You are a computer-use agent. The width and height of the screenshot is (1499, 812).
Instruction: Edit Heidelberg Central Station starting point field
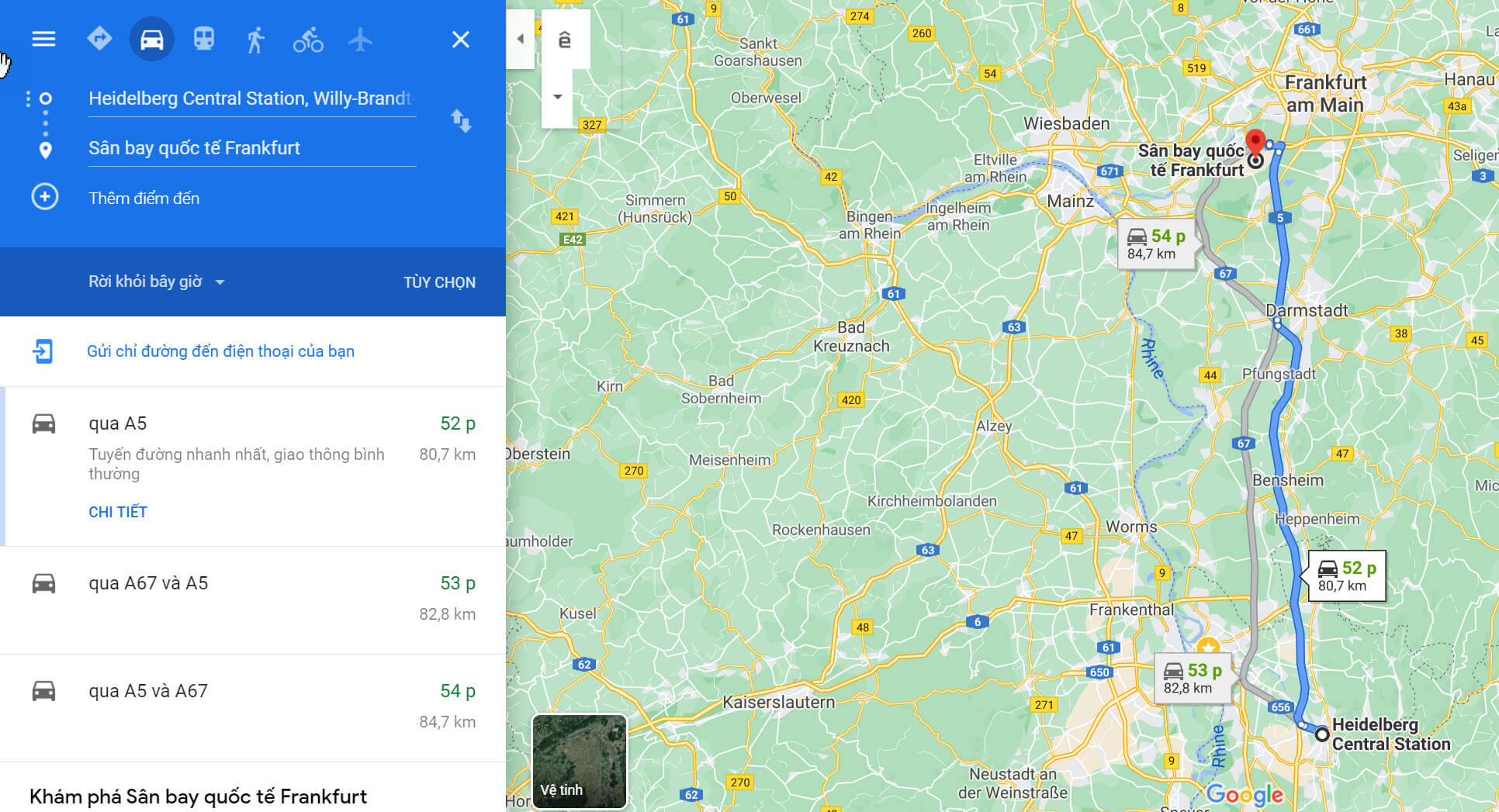point(252,98)
